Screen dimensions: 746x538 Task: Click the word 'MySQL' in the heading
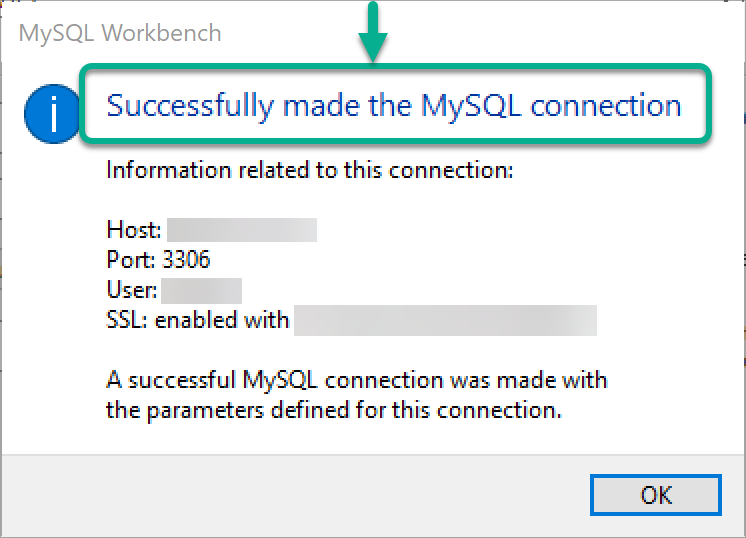470,105
